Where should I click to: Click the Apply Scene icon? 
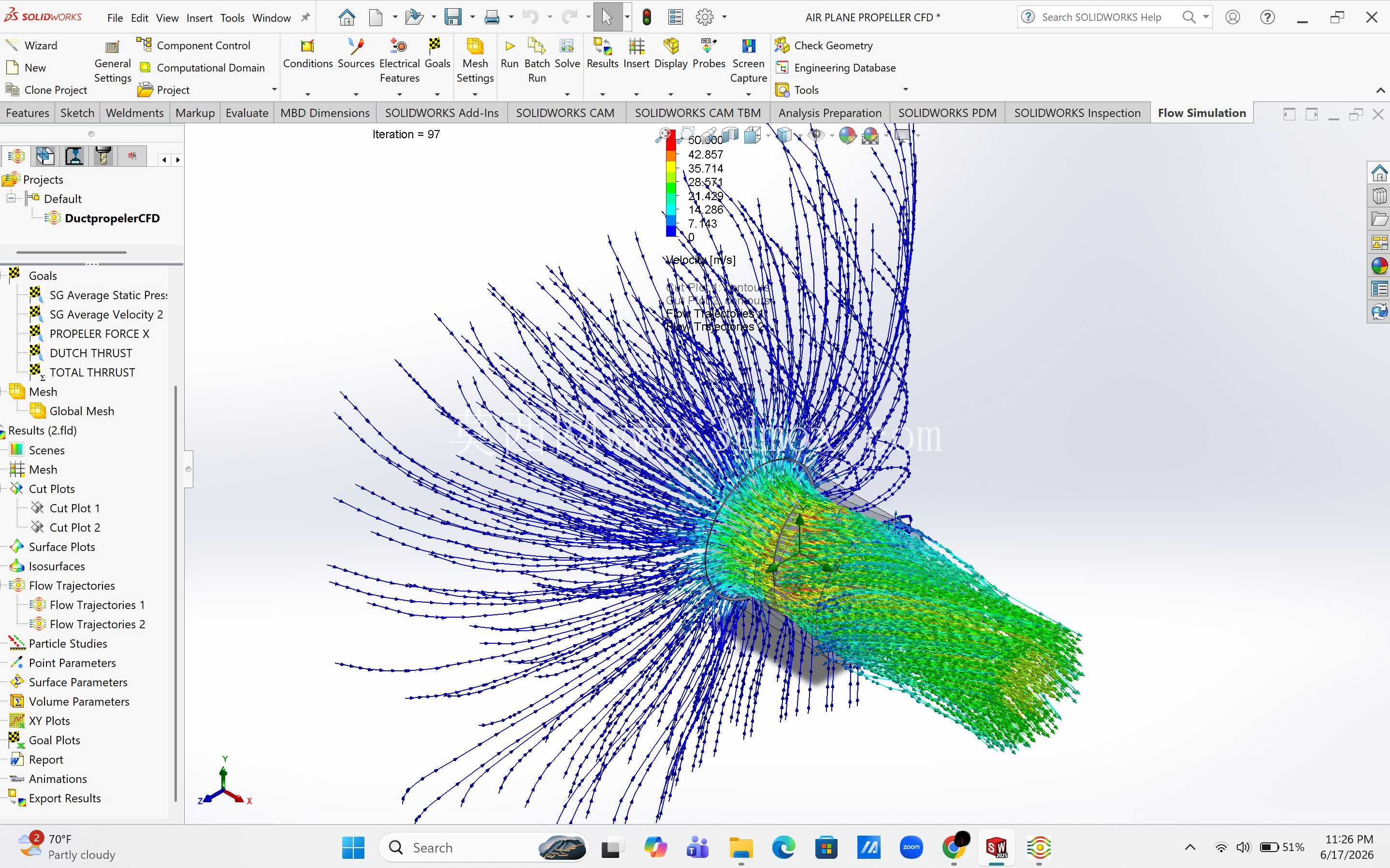870,135
